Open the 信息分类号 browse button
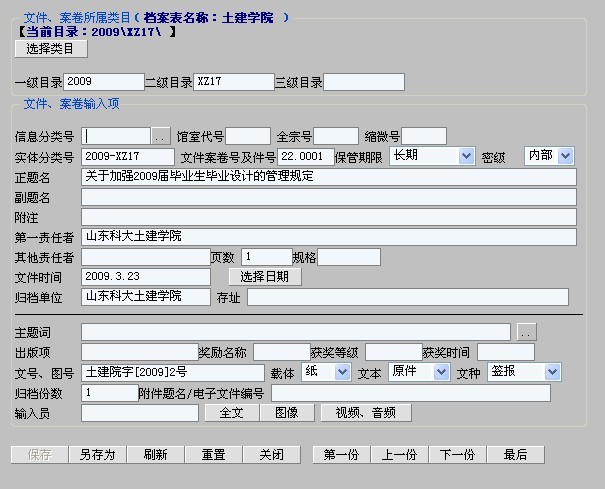605x489 pixels. click(161, 136)
